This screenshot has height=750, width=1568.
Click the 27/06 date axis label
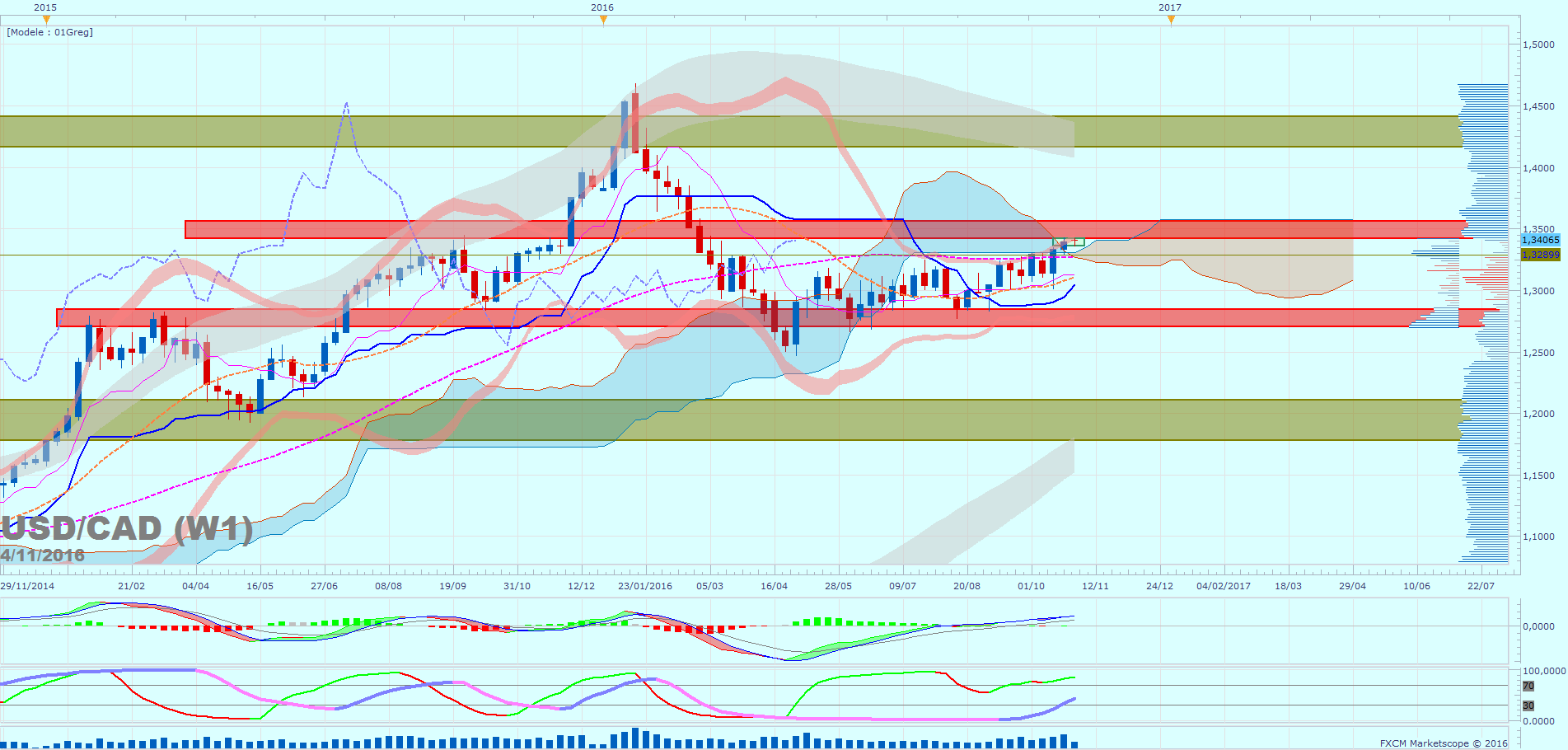pyautogui.click(x=325, y=586)
